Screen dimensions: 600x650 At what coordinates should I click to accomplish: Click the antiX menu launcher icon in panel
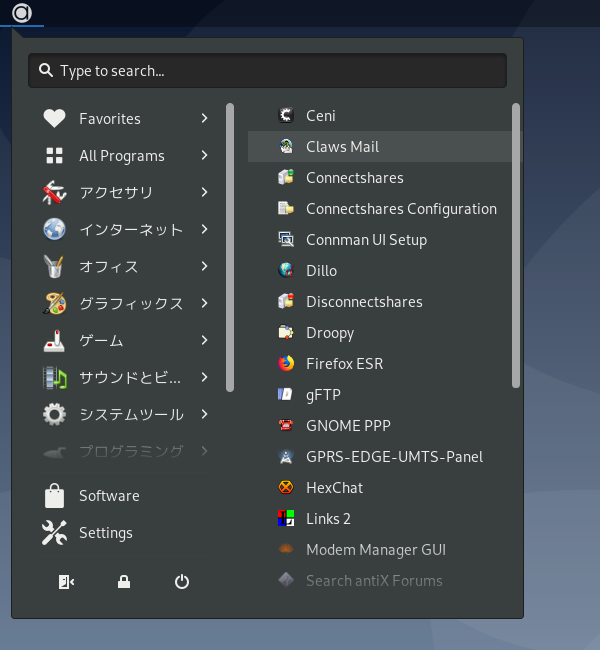tap(22, 13)
